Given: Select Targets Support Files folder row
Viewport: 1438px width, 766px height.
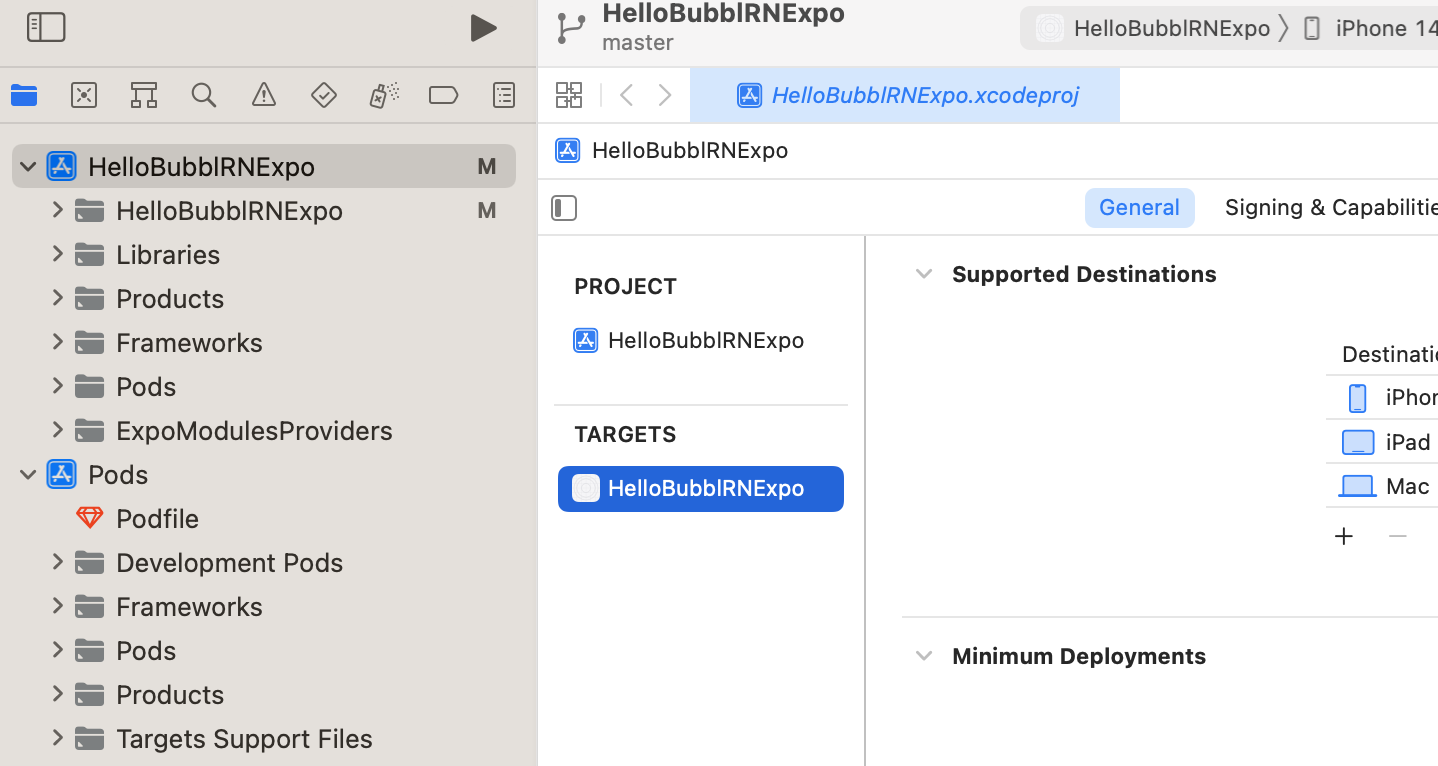Looking at the screenshot, I should 264,738.
